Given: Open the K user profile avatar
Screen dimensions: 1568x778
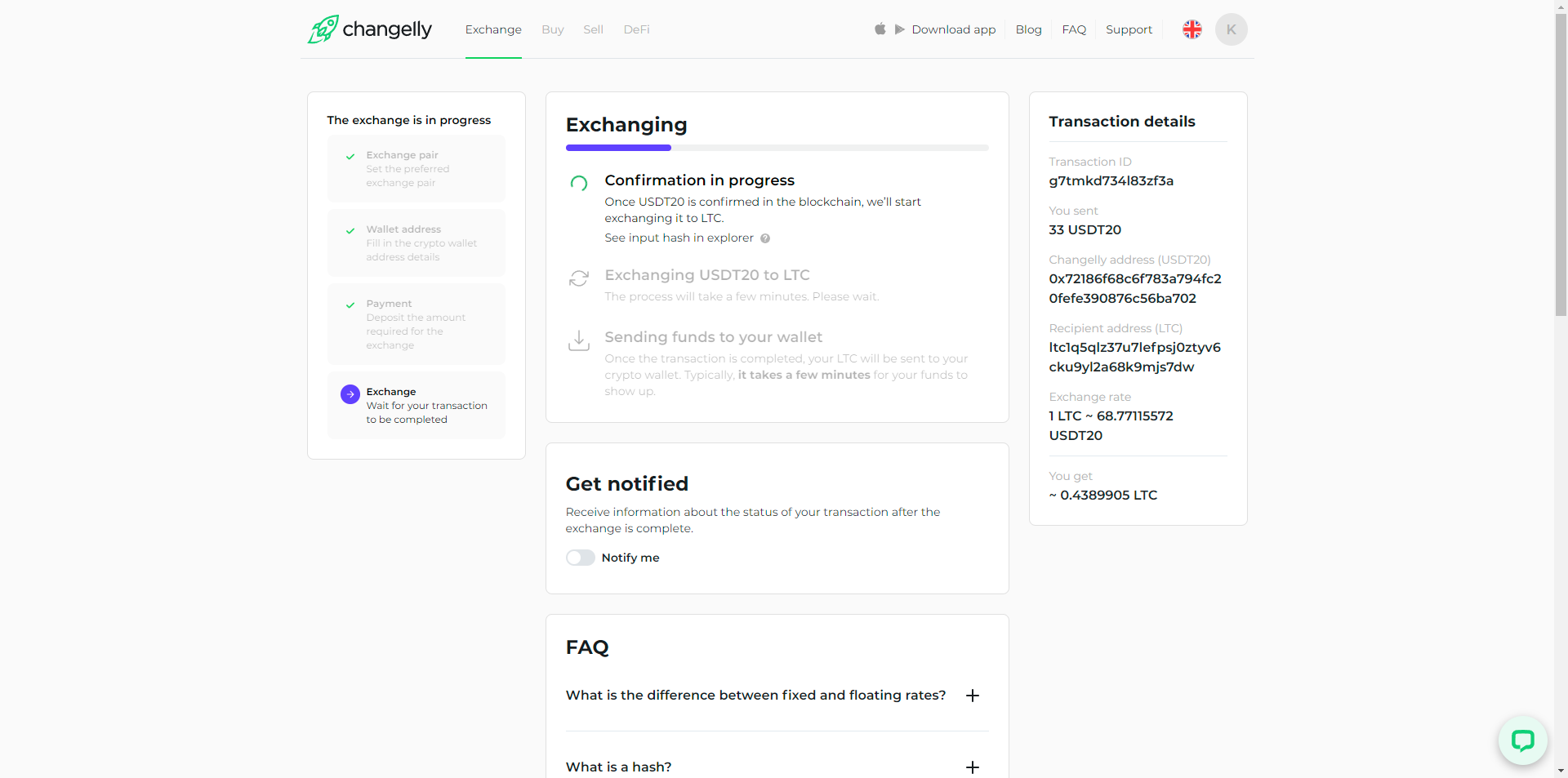Looking at the screenshot, I should coord(1231,29).
